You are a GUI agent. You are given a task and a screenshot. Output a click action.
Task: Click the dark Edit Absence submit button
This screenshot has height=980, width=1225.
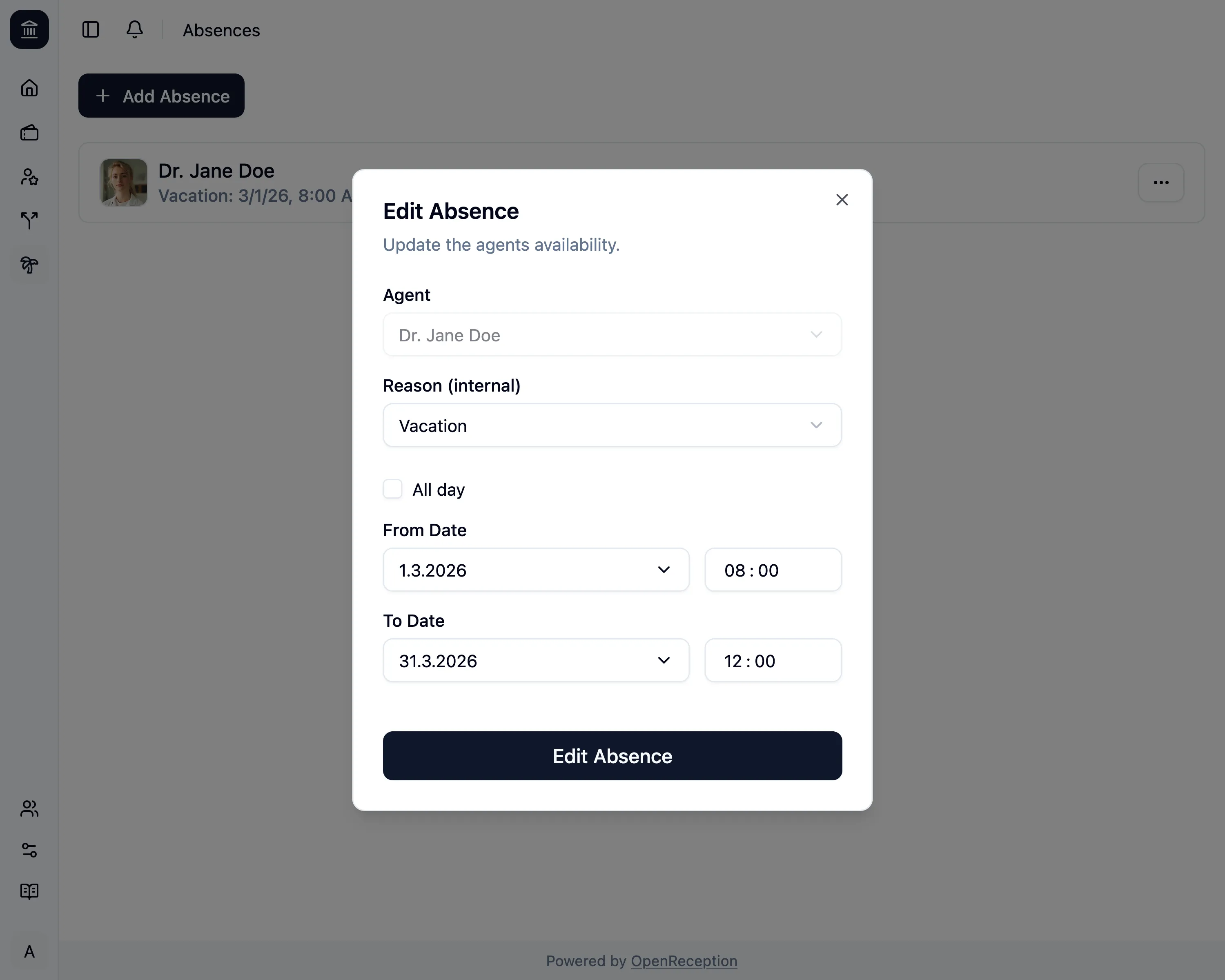click(x=612, y=756)
